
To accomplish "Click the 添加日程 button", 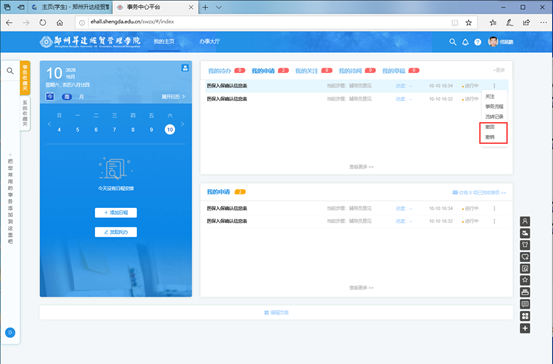I will [x=116, y=213].
